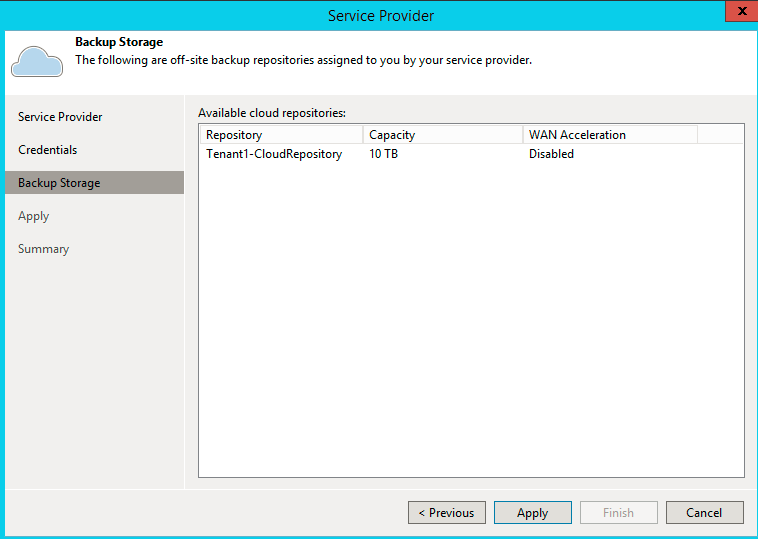Close the Service Provider dialog

coord(741,11)
